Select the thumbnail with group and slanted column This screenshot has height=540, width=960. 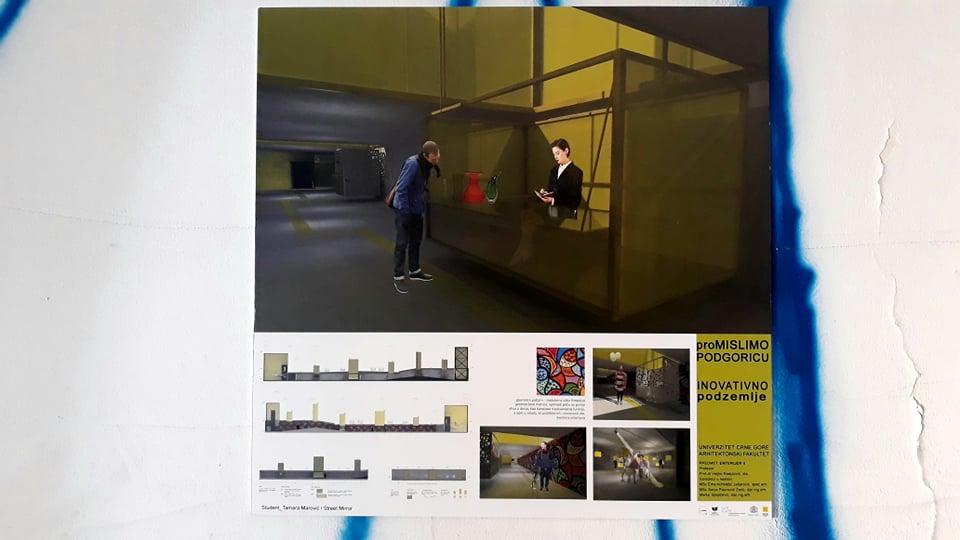coord(641,464)
